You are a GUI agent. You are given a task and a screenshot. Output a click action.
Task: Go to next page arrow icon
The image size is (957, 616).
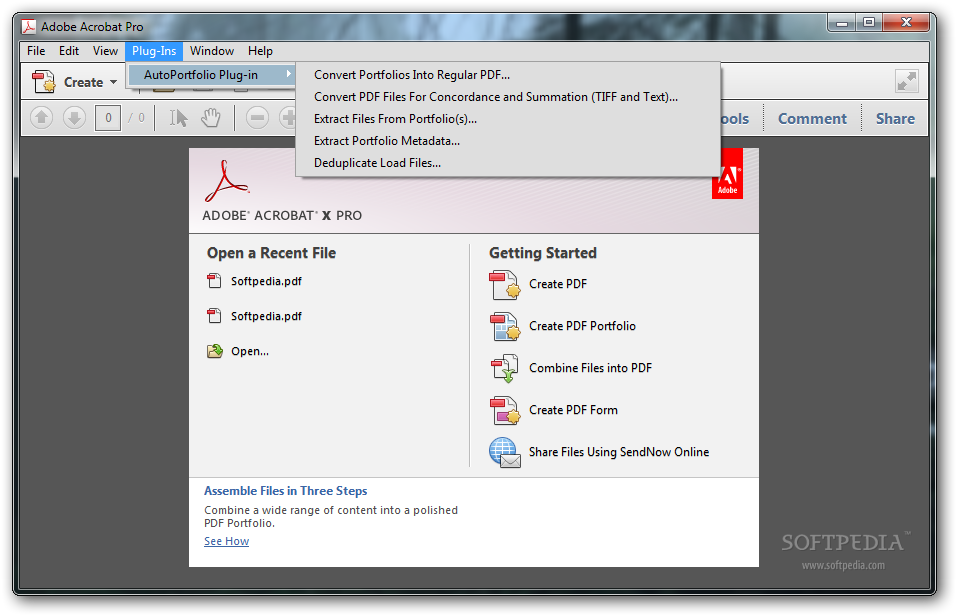point(74,117)
